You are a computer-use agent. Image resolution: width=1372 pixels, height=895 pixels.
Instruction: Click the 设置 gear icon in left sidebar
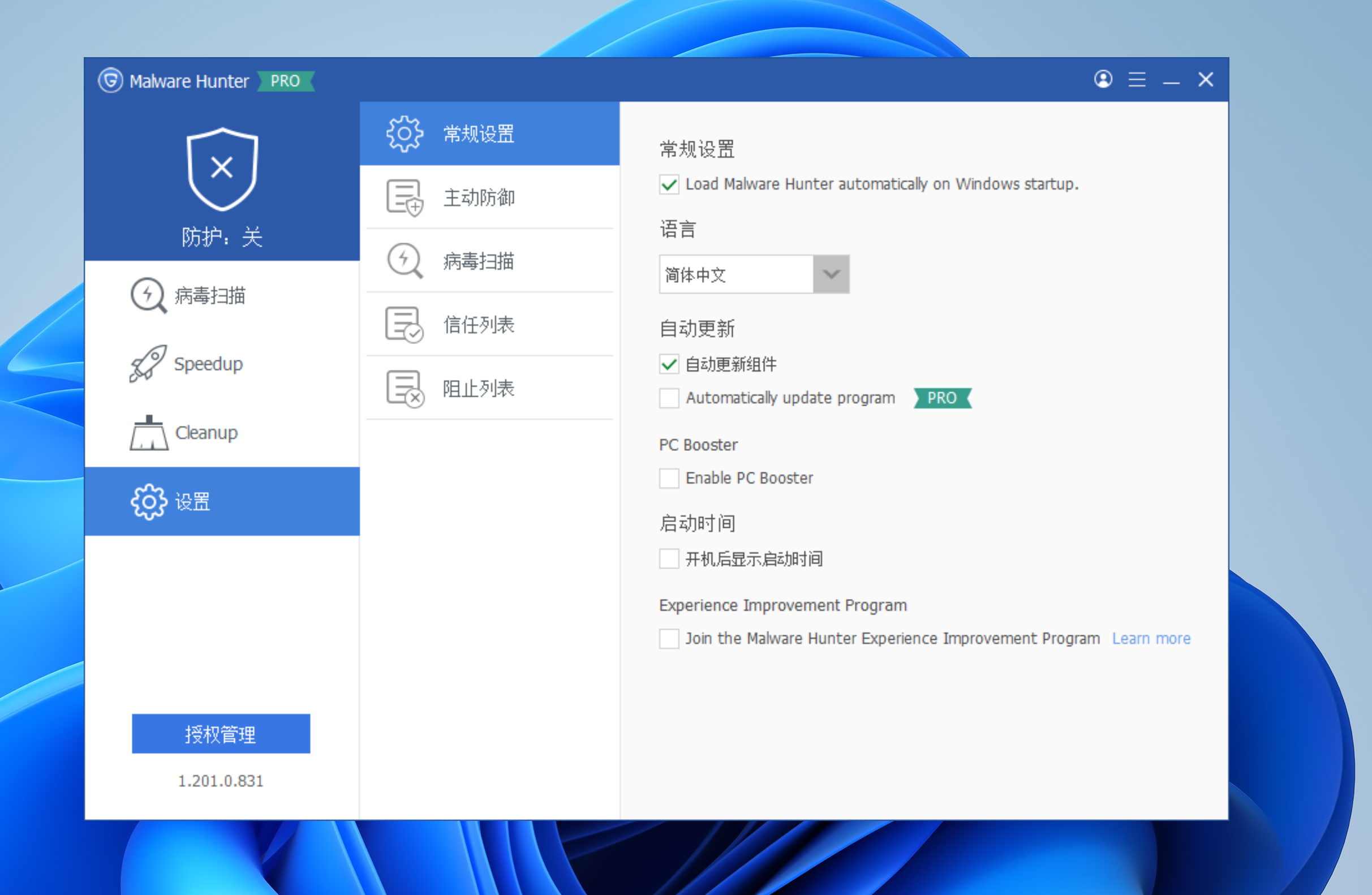point(149,501)
